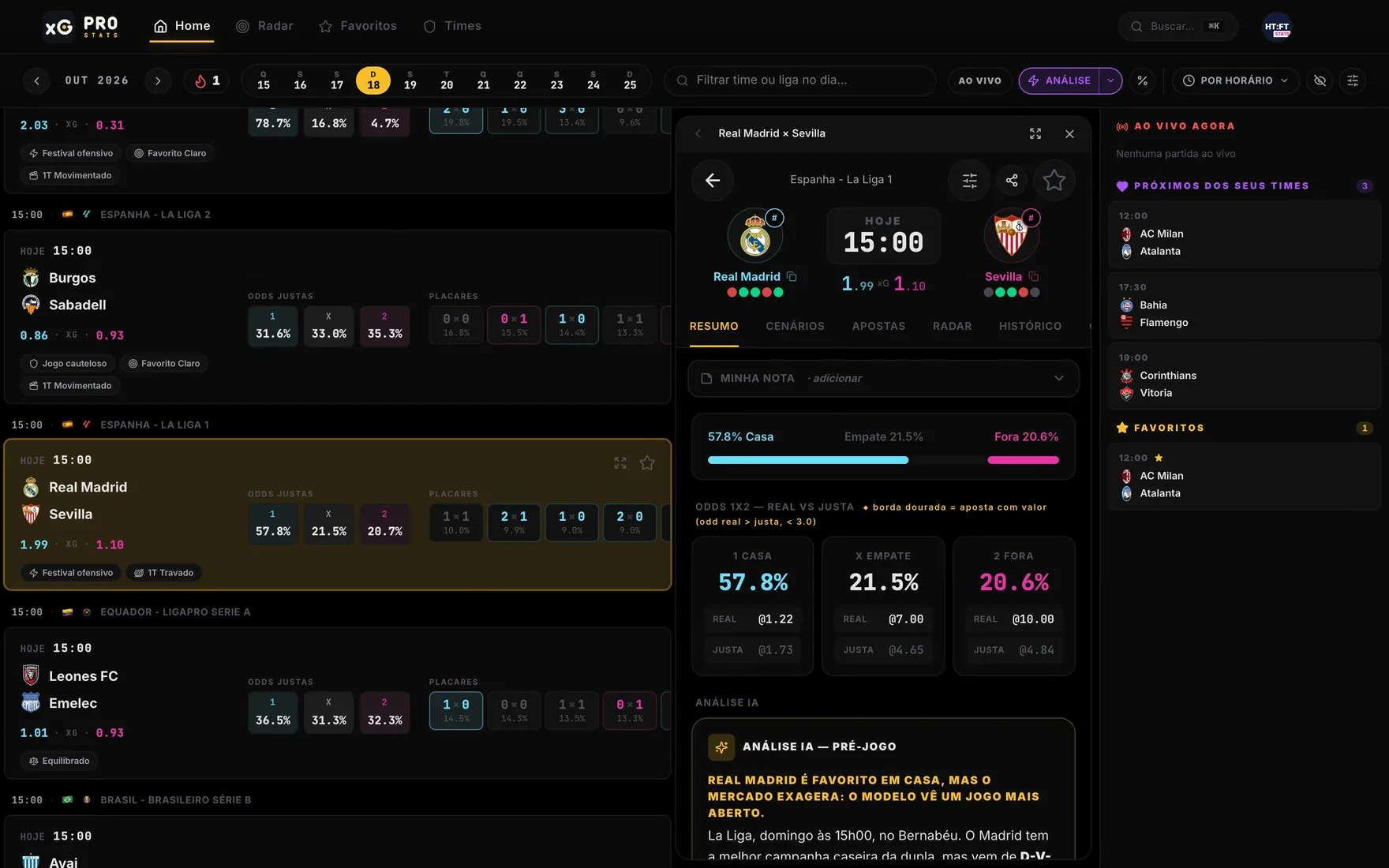Image resolution: width=1389 pixels, height=868 pixels.
Task: Click the pink Fora probability bar
Action: pos(1023,460)
